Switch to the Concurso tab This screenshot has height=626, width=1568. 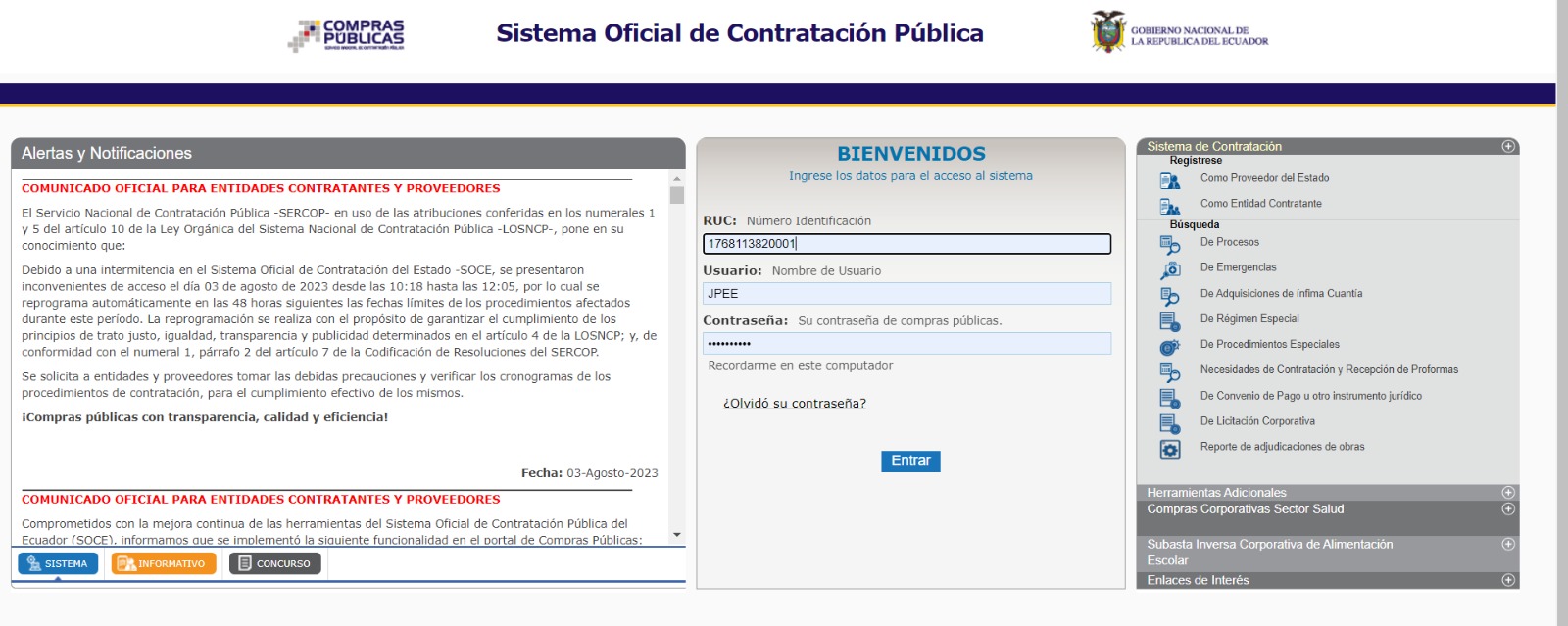pos(274,563)
